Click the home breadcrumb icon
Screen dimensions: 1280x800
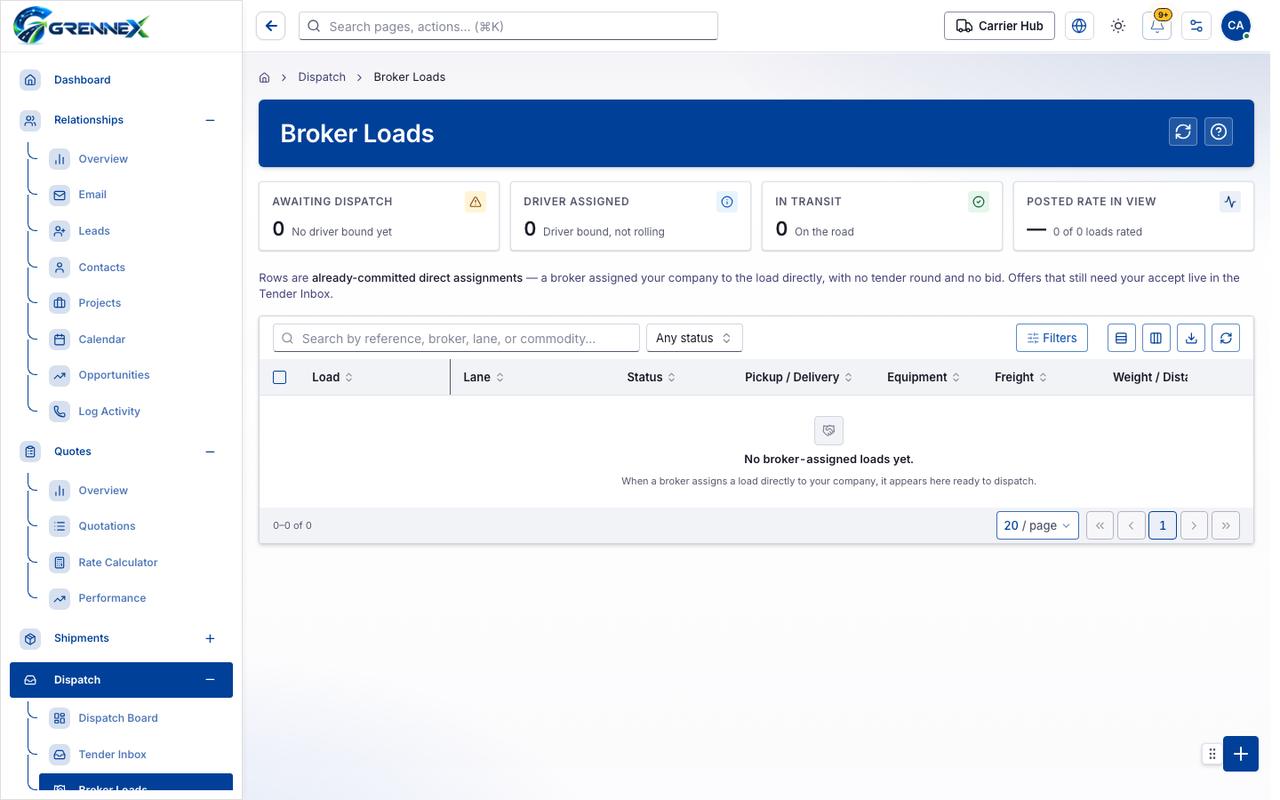pos(265,77)
